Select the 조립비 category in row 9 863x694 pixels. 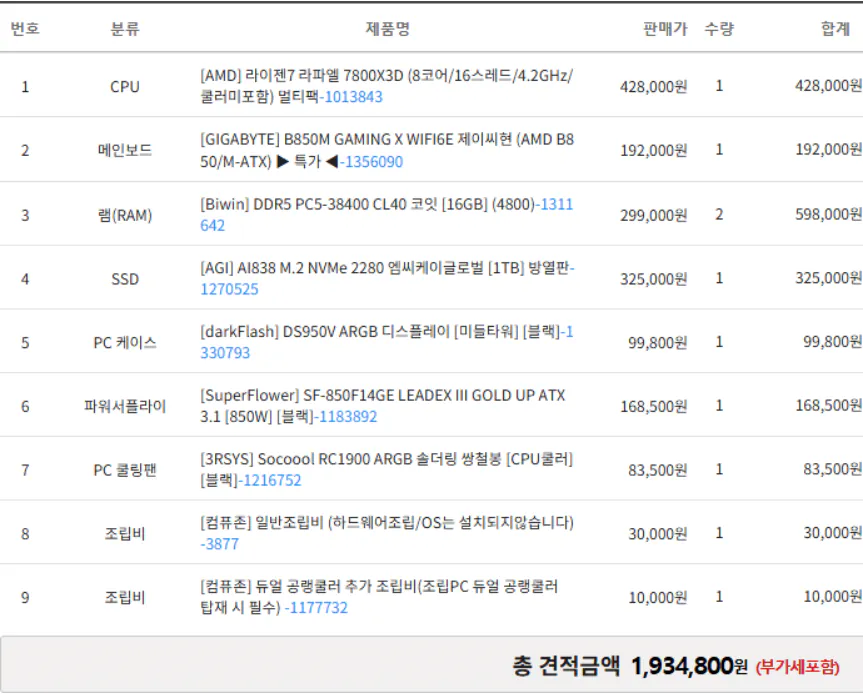[125, 597]
